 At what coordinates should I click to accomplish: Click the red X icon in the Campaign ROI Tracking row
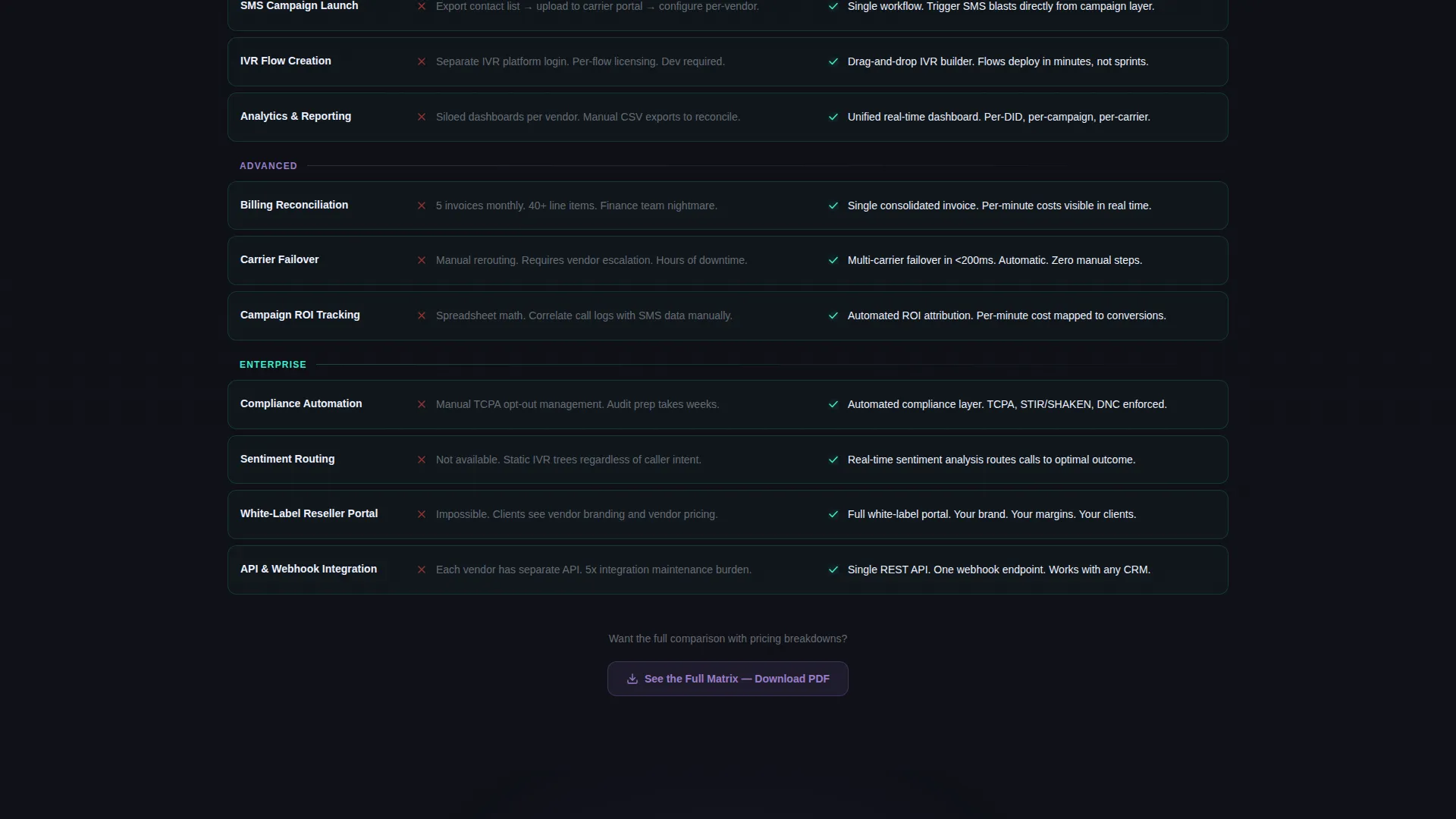(x=422, y=315)
